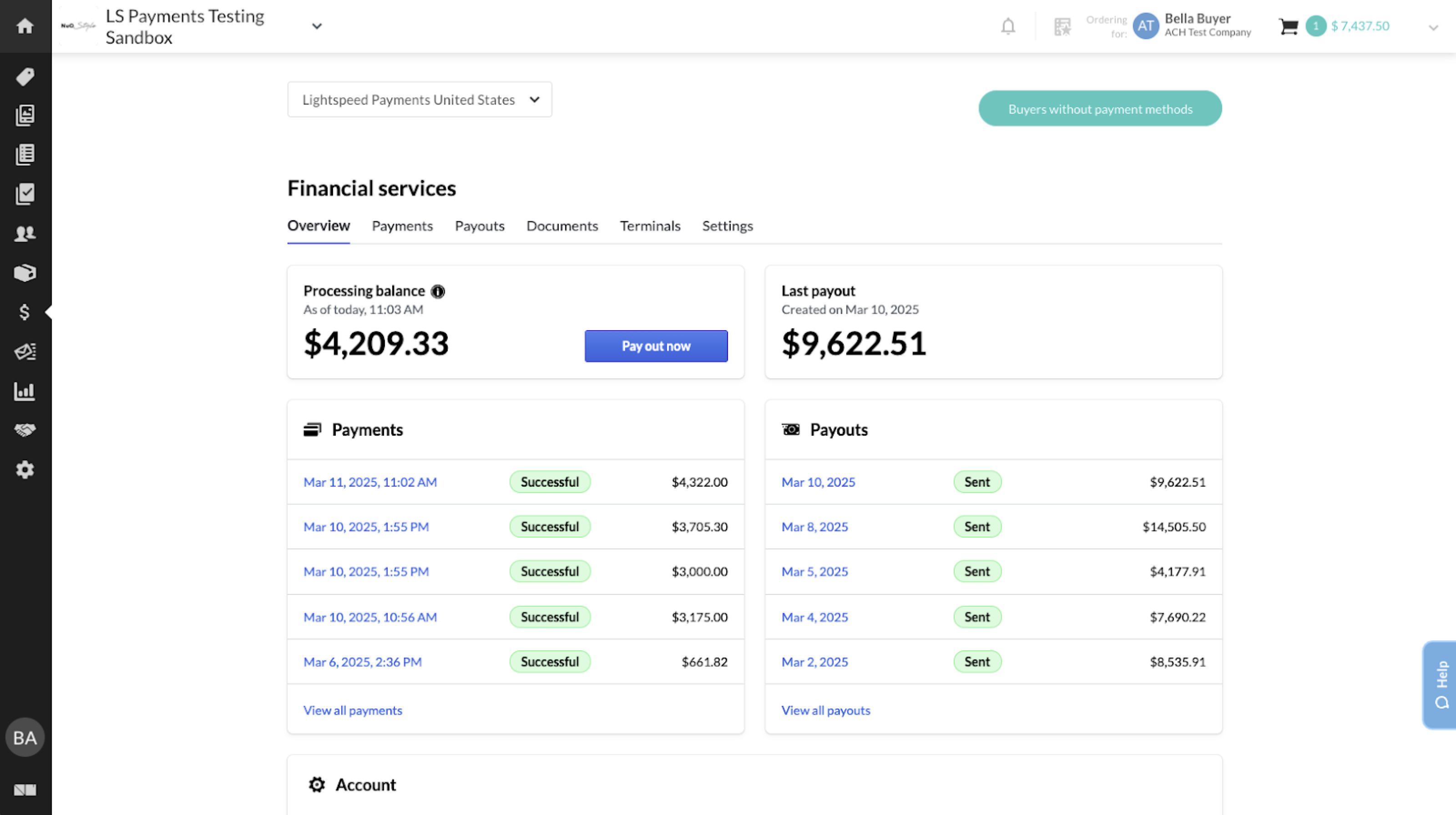Click the $3,000.00 payment amount
This screenshot has height=815, width=1456.
[x=699, y=572]
